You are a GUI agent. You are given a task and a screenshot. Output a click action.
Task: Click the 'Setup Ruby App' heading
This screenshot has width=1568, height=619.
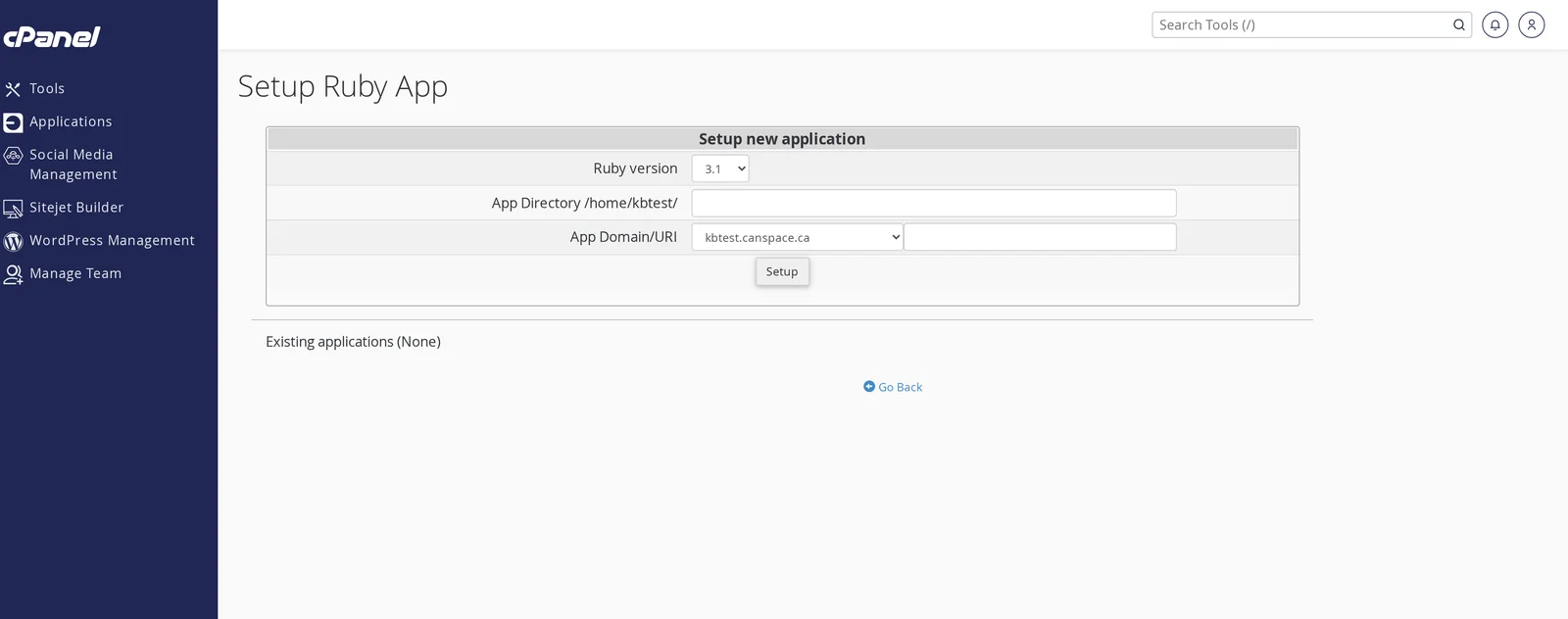pyautogui.click(x=343, y=86)
